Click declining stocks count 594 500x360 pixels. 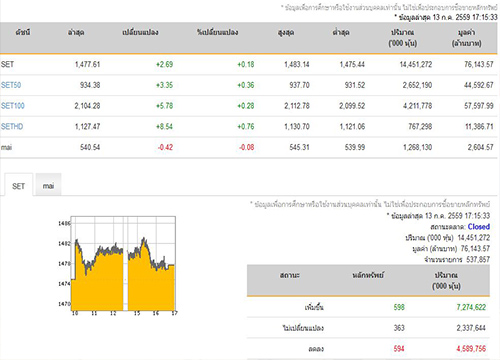point(399,349)
